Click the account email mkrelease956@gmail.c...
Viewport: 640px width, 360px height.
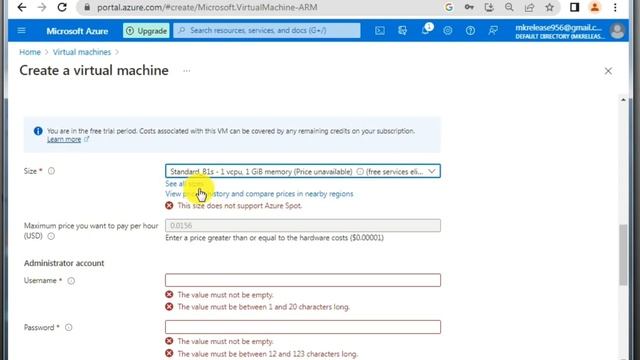[558, 28]
